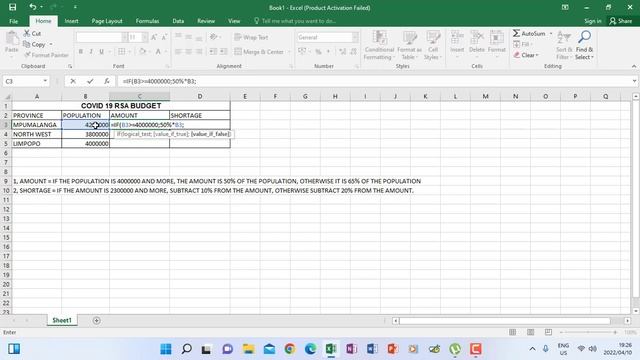The width and height of the screenshot is (640, 360).
Task: Click the Copy command
Action: tap(35, 44)
